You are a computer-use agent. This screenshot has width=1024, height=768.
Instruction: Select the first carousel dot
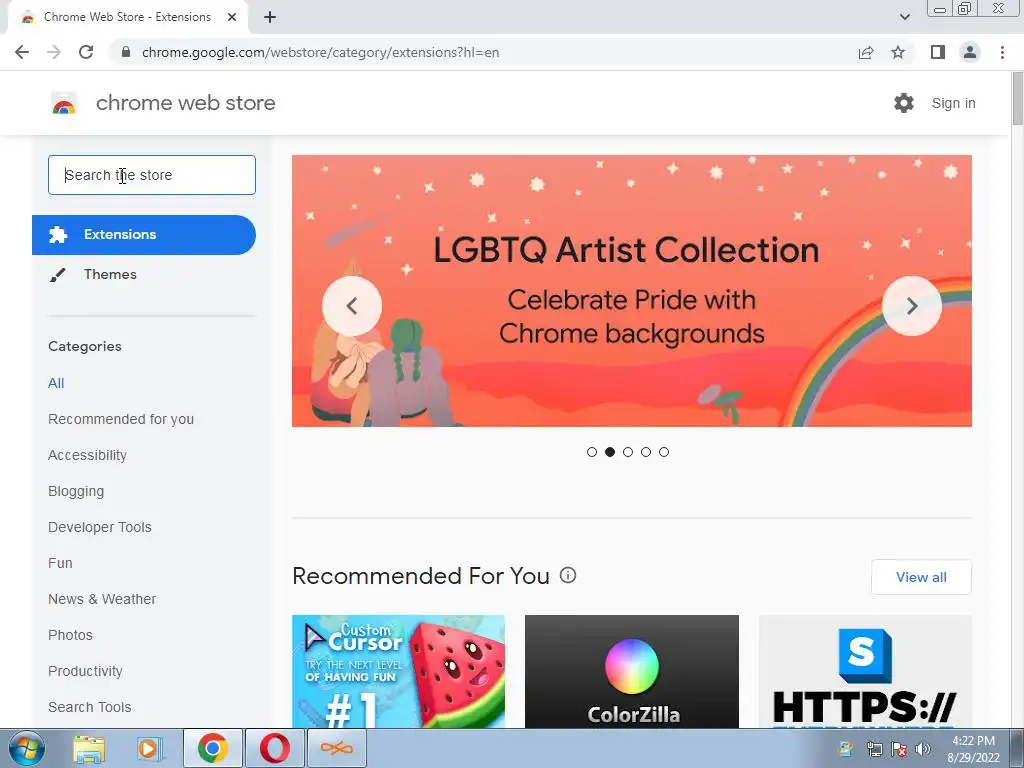592,452
